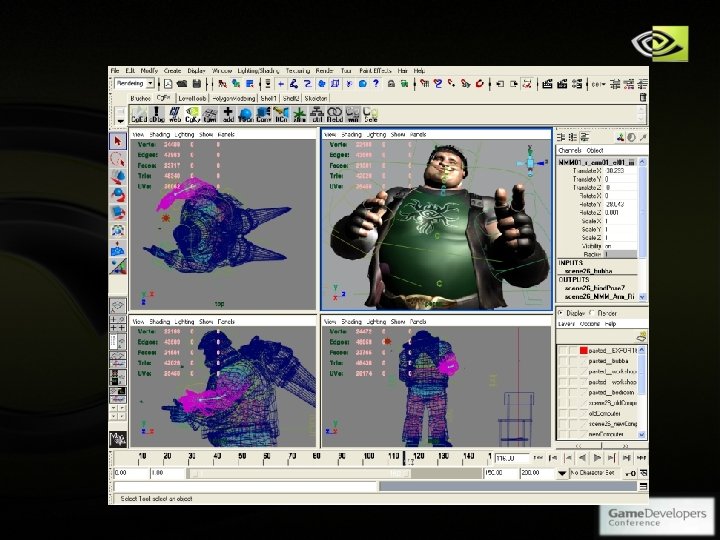Viewport: 720px width, 540px height.
Task: Open the Create menu
Action: point(172,71)
